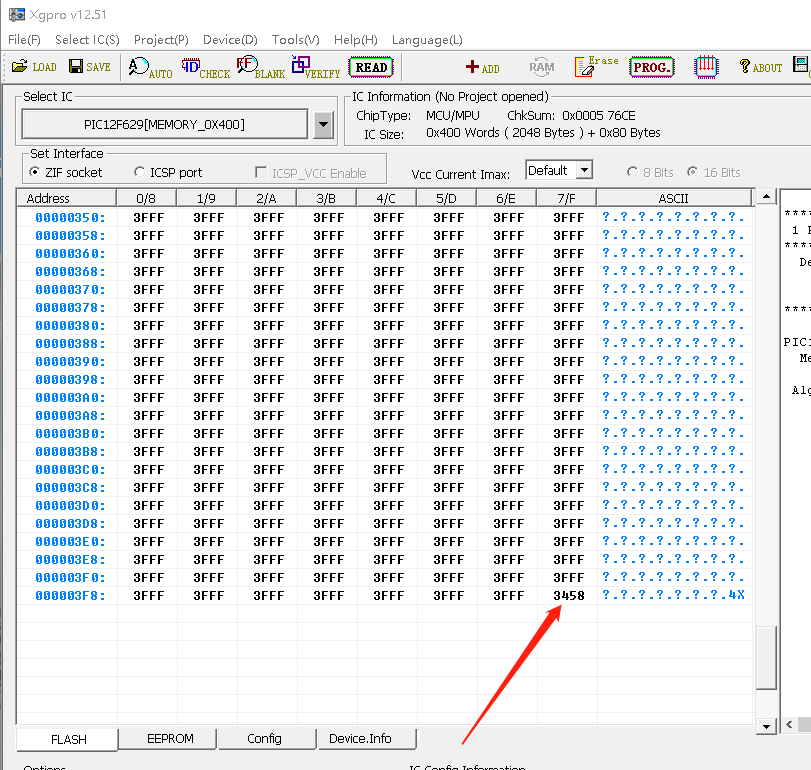Open the Select IC dropdown arrow
The width and height of the screenshot is (811, 770).
pos(323,125)
